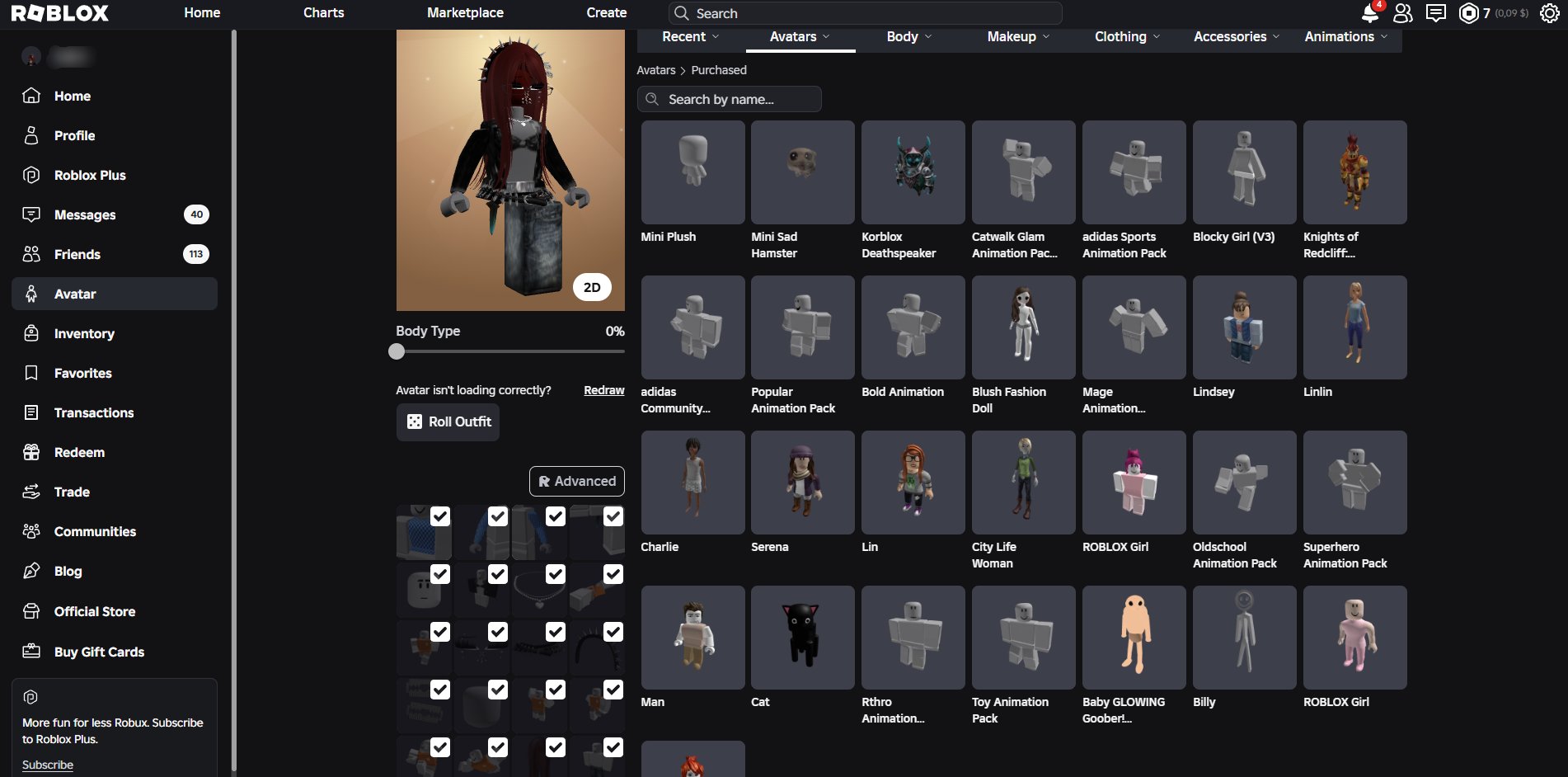Image resolution: width=1568 pixels, height=777 pixels.
Task: Click the Trade arrows icon
Action: [x=31, y=492]
